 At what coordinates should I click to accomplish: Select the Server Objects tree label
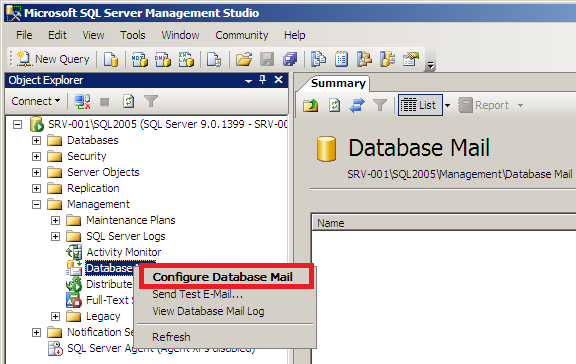[x=103, y=172]
